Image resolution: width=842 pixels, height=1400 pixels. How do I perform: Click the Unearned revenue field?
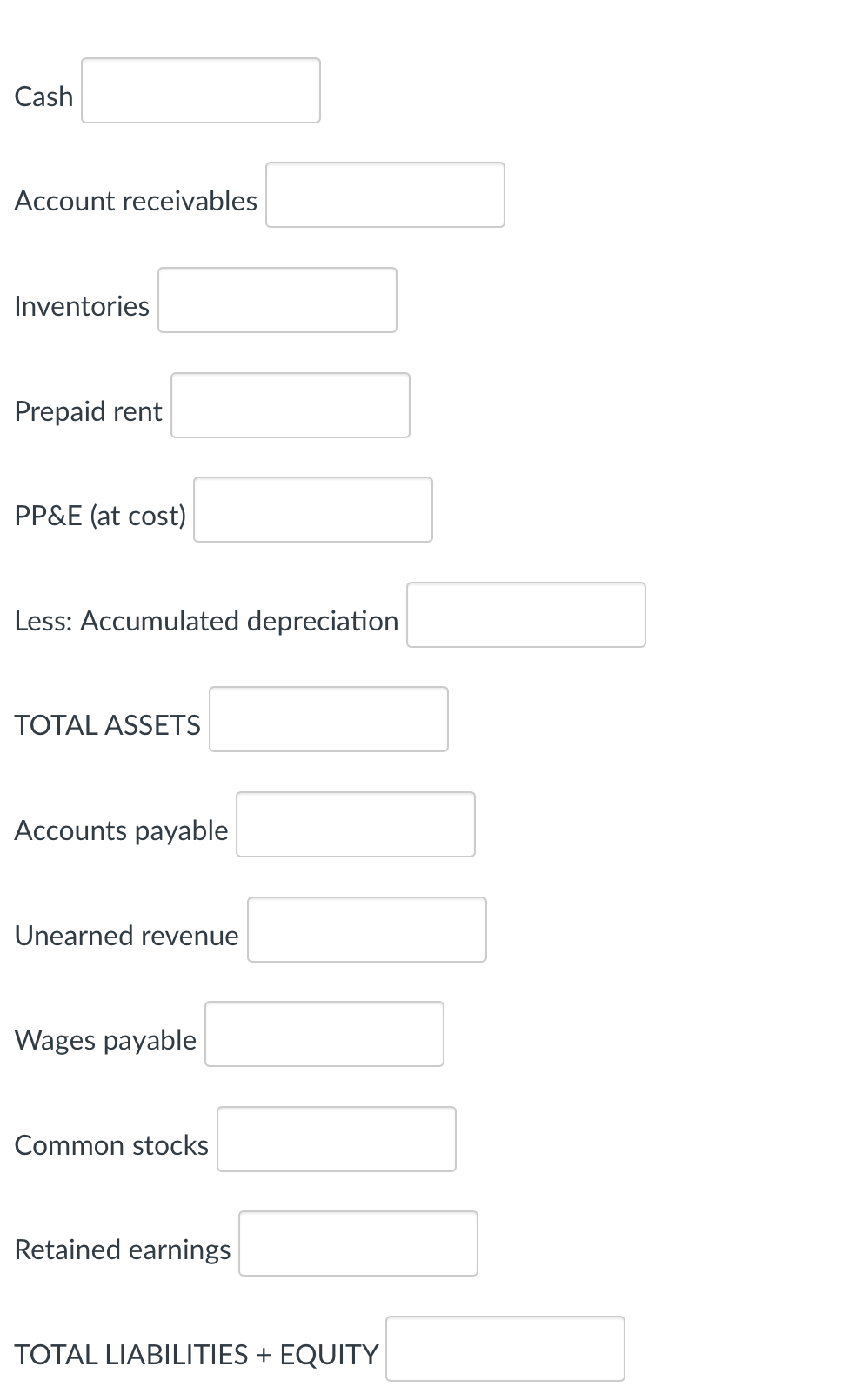click(x=366, y=930)
